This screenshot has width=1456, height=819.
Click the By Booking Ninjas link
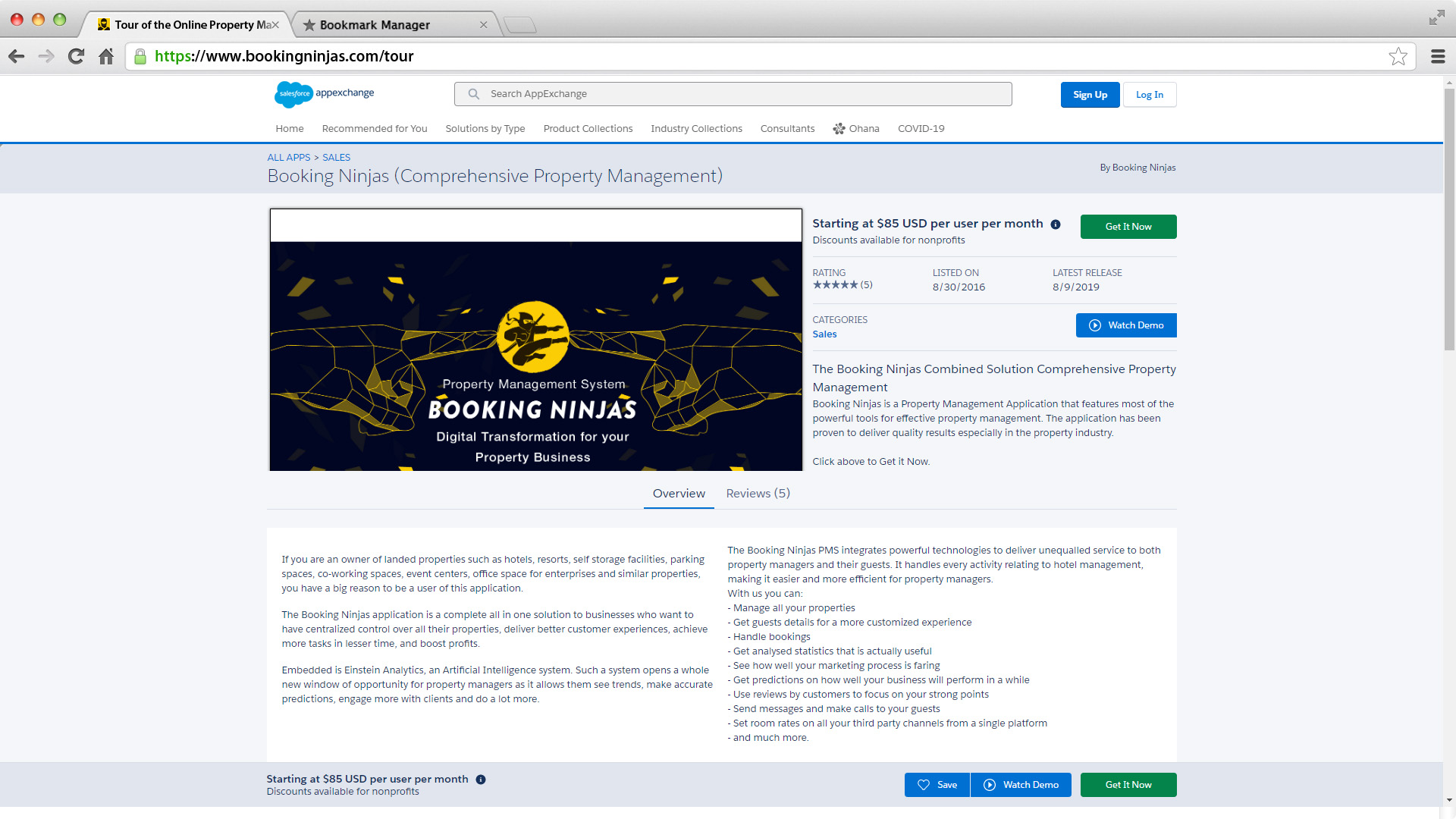(1137, 168)
